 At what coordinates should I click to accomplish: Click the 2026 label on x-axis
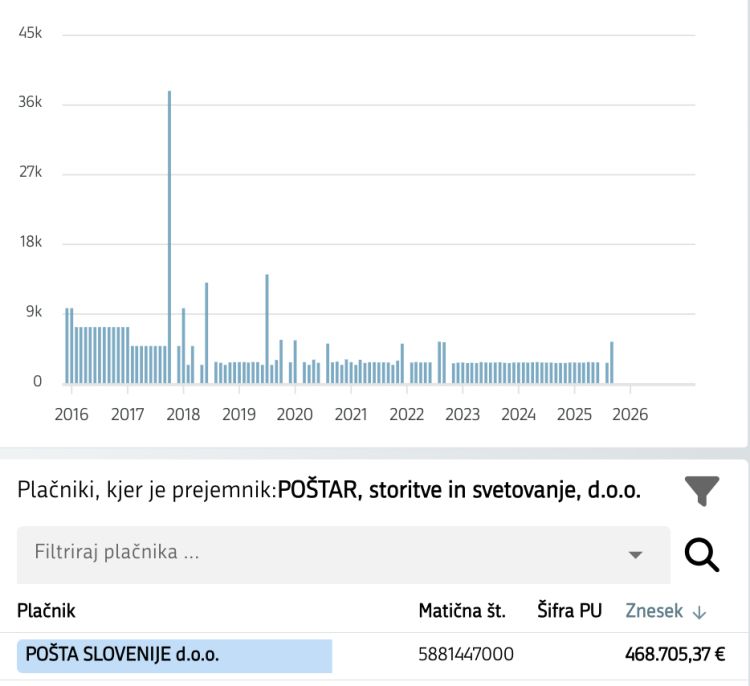coord(630,415)
